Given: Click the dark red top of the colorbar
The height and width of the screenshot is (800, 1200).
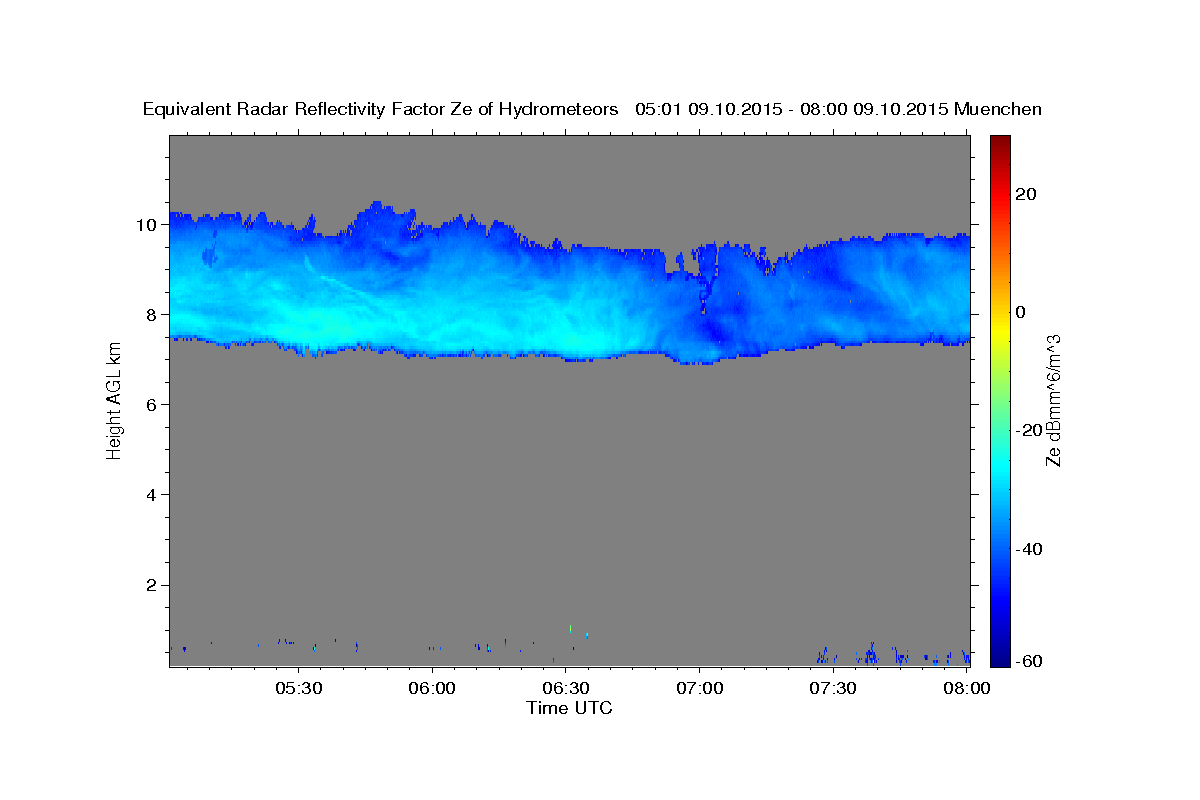Looking at the screenshot, I should (1000, 145).
